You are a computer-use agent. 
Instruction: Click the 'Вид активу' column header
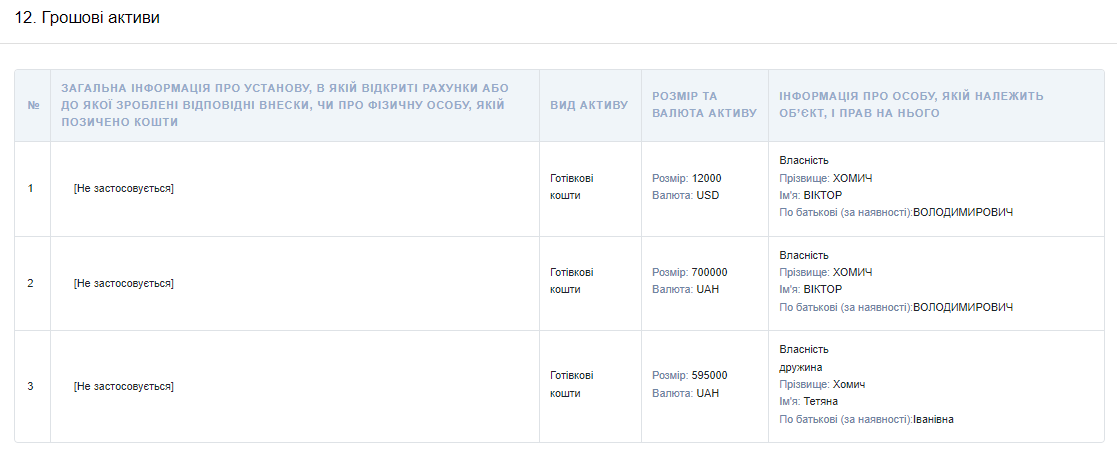(589, 105)
